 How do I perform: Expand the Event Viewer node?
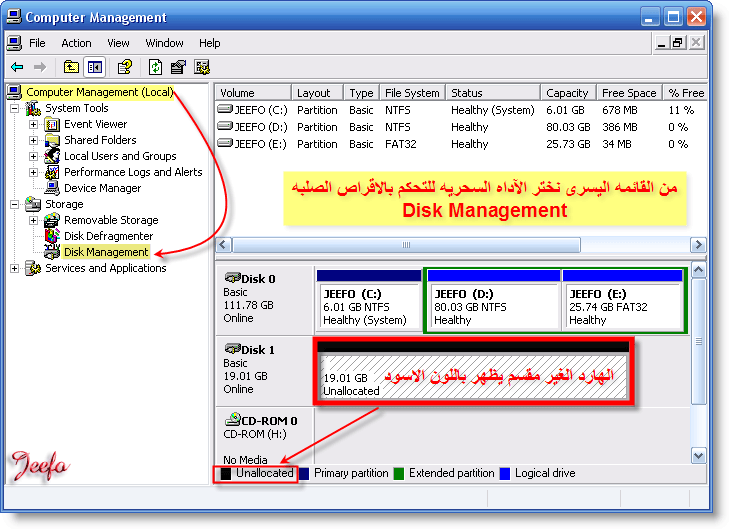[x=33, y=125]
